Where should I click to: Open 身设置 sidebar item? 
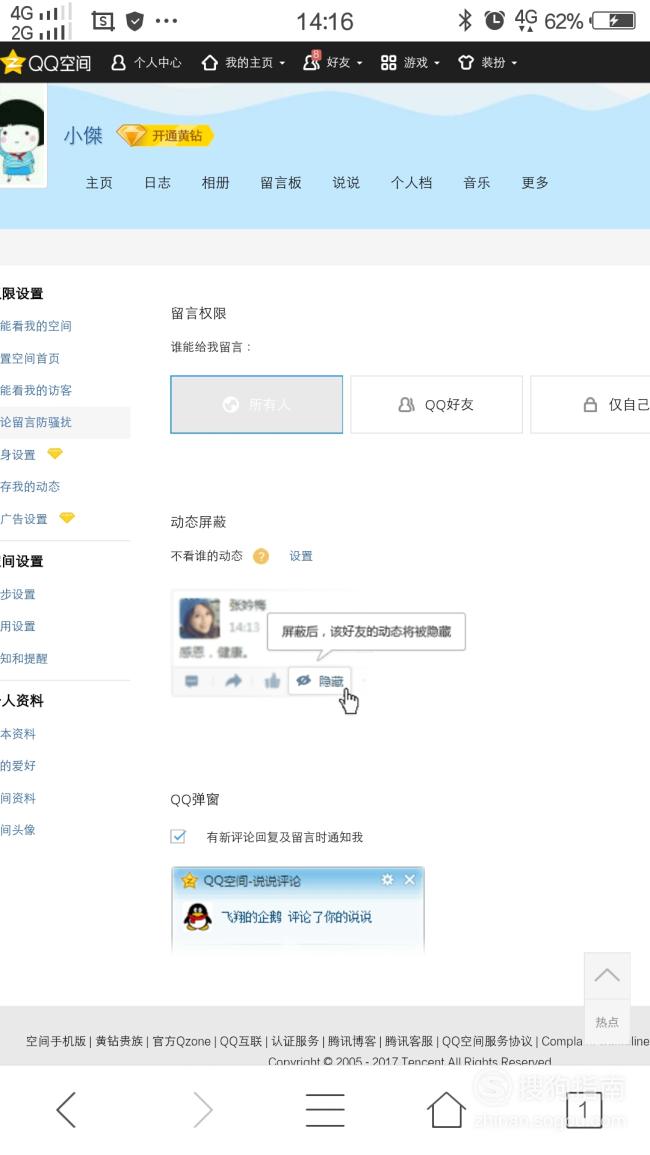(18, 454)
